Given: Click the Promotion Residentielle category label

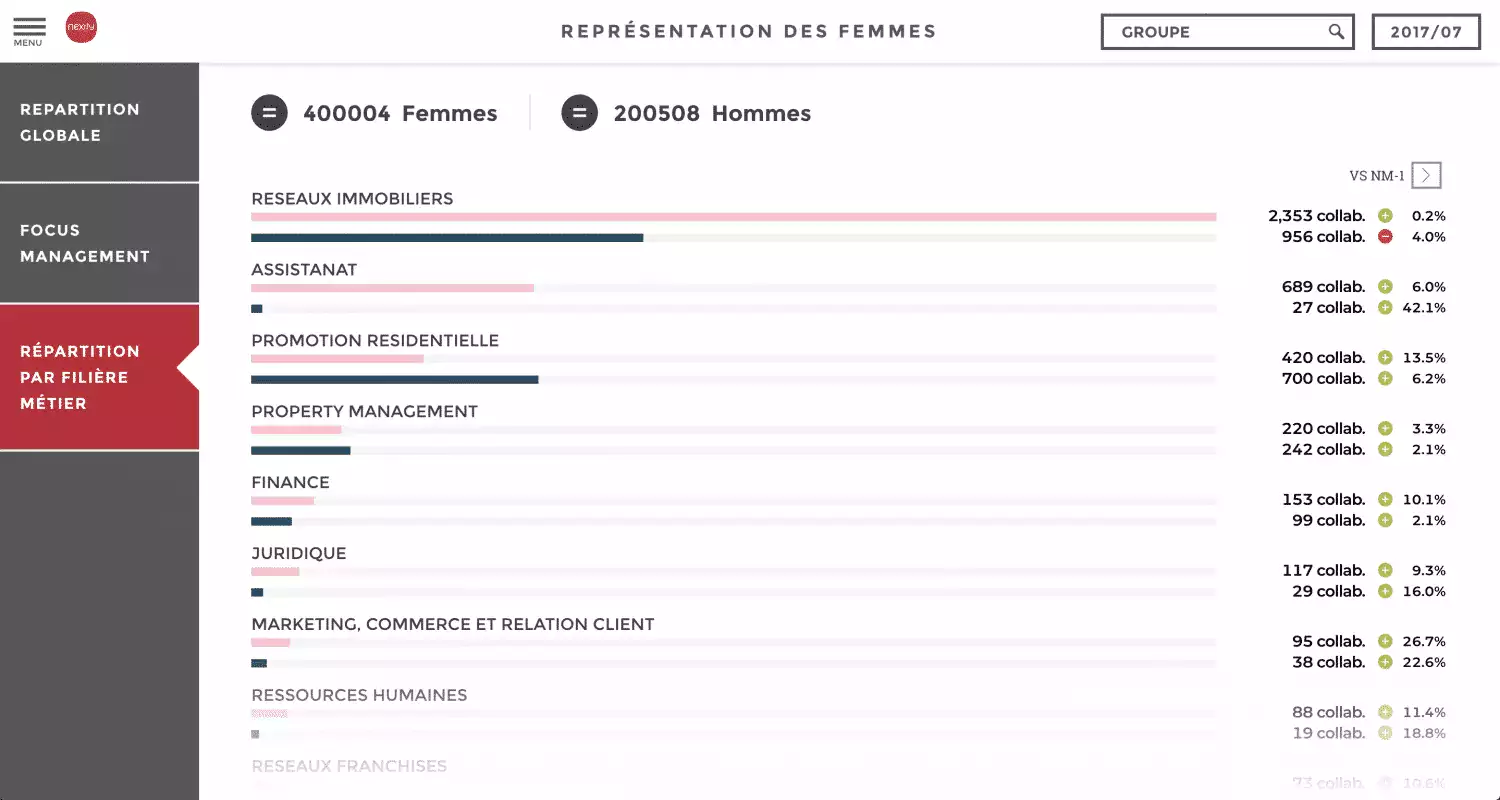Looking at the screenshot, I should (x=375, y=341).
